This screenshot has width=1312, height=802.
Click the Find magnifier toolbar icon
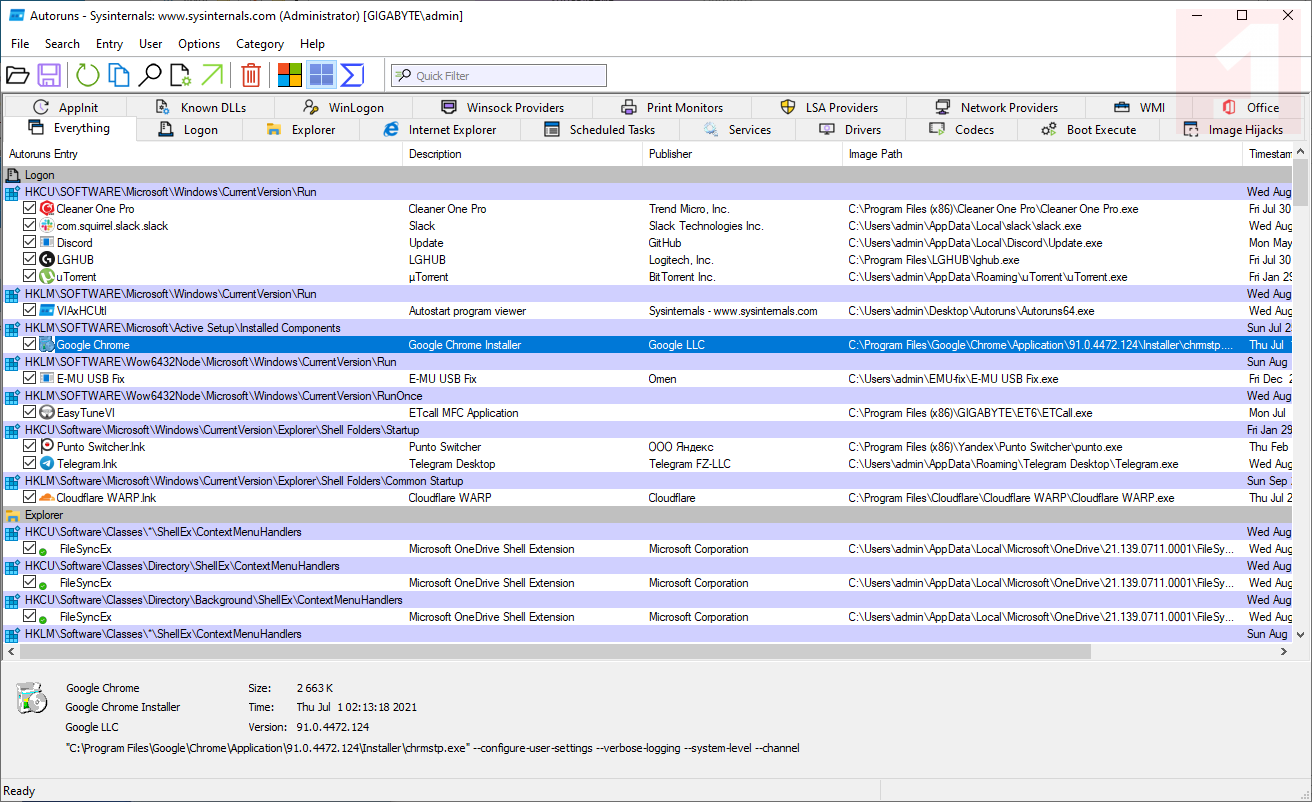[x=149, y=75]
